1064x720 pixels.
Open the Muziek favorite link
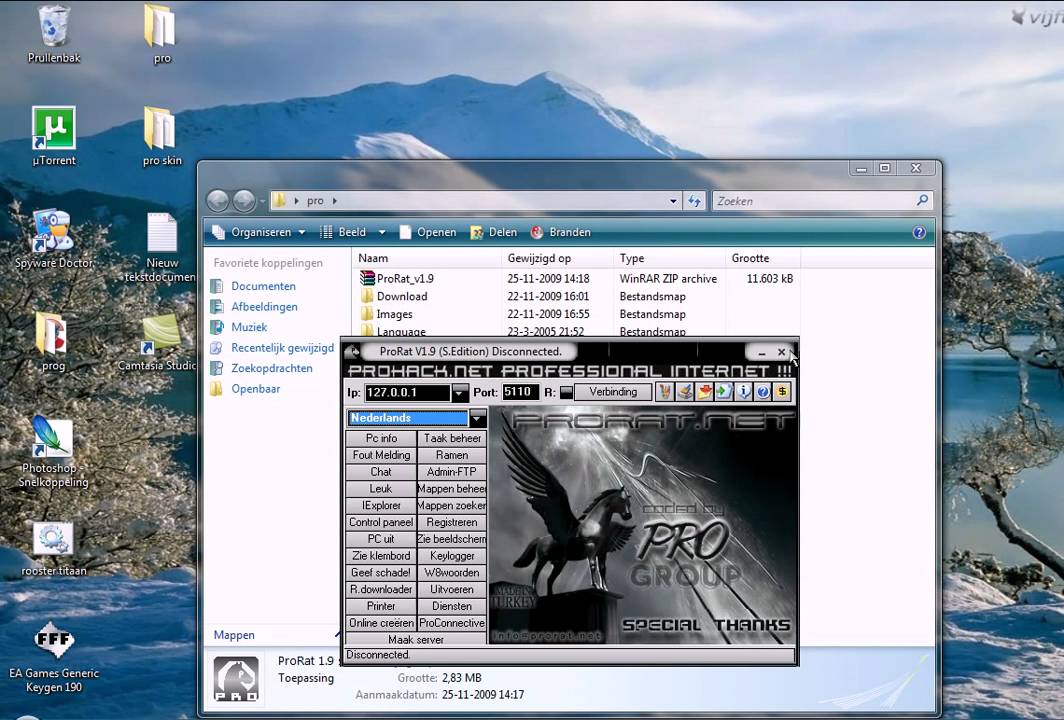249,327
